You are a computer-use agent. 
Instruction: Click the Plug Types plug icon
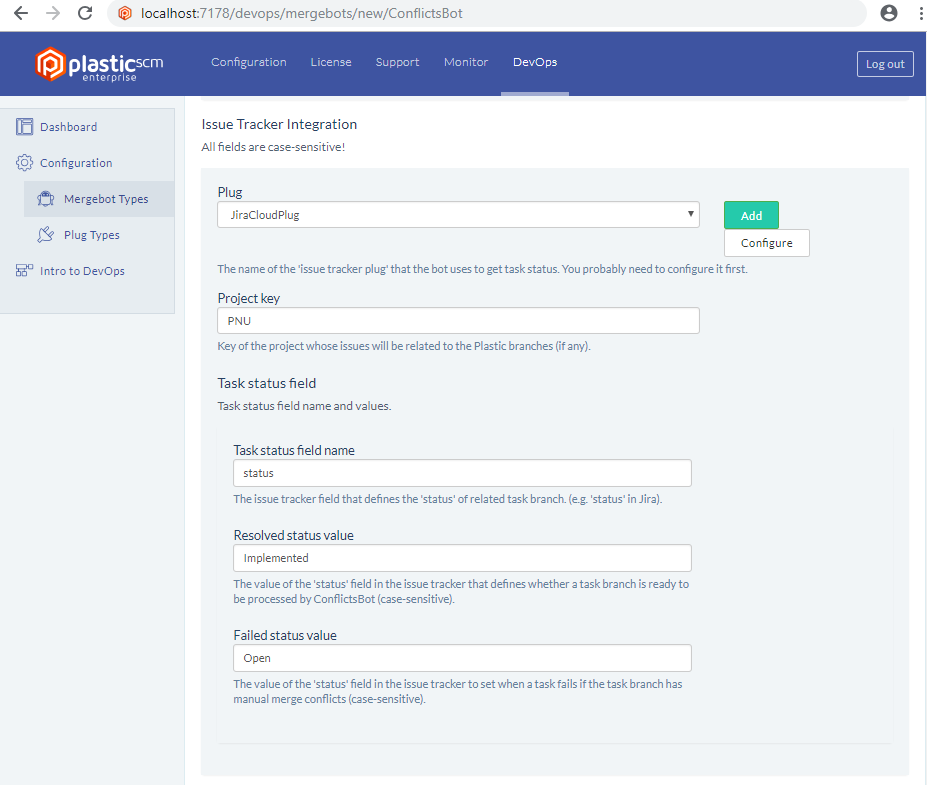[46, 235]
